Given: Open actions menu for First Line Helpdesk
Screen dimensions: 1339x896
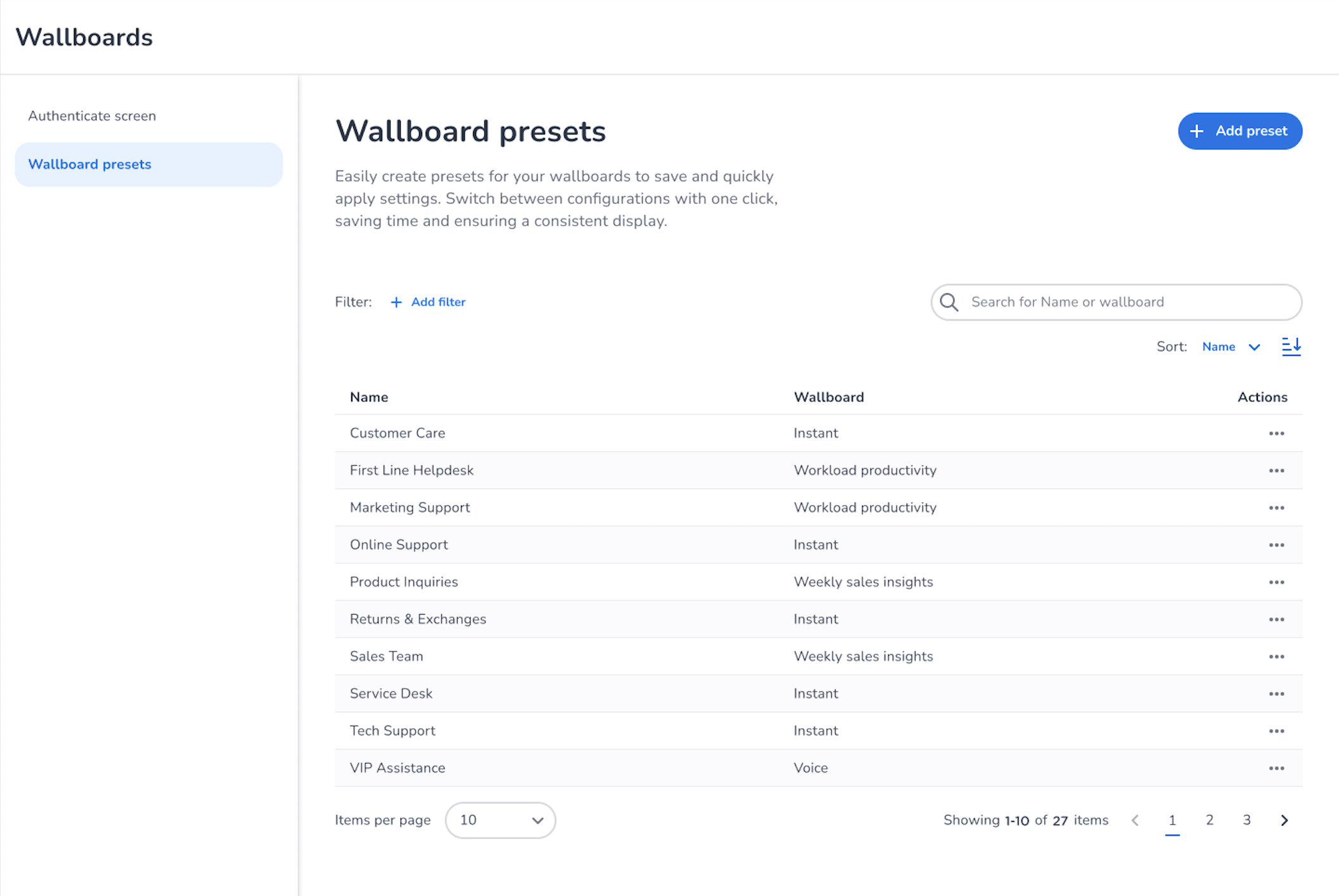Looking at the screenshot, I should 1276,471.
